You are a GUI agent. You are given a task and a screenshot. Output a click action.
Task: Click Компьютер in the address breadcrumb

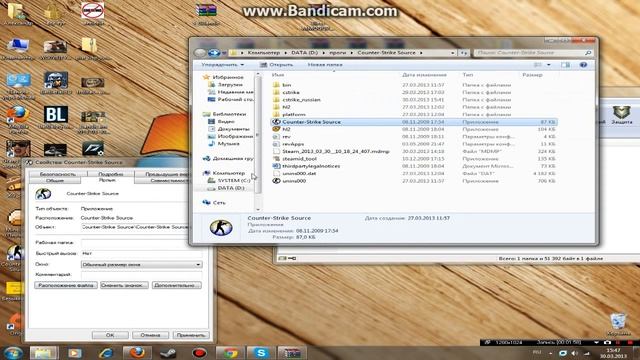(x=264, y=53)
